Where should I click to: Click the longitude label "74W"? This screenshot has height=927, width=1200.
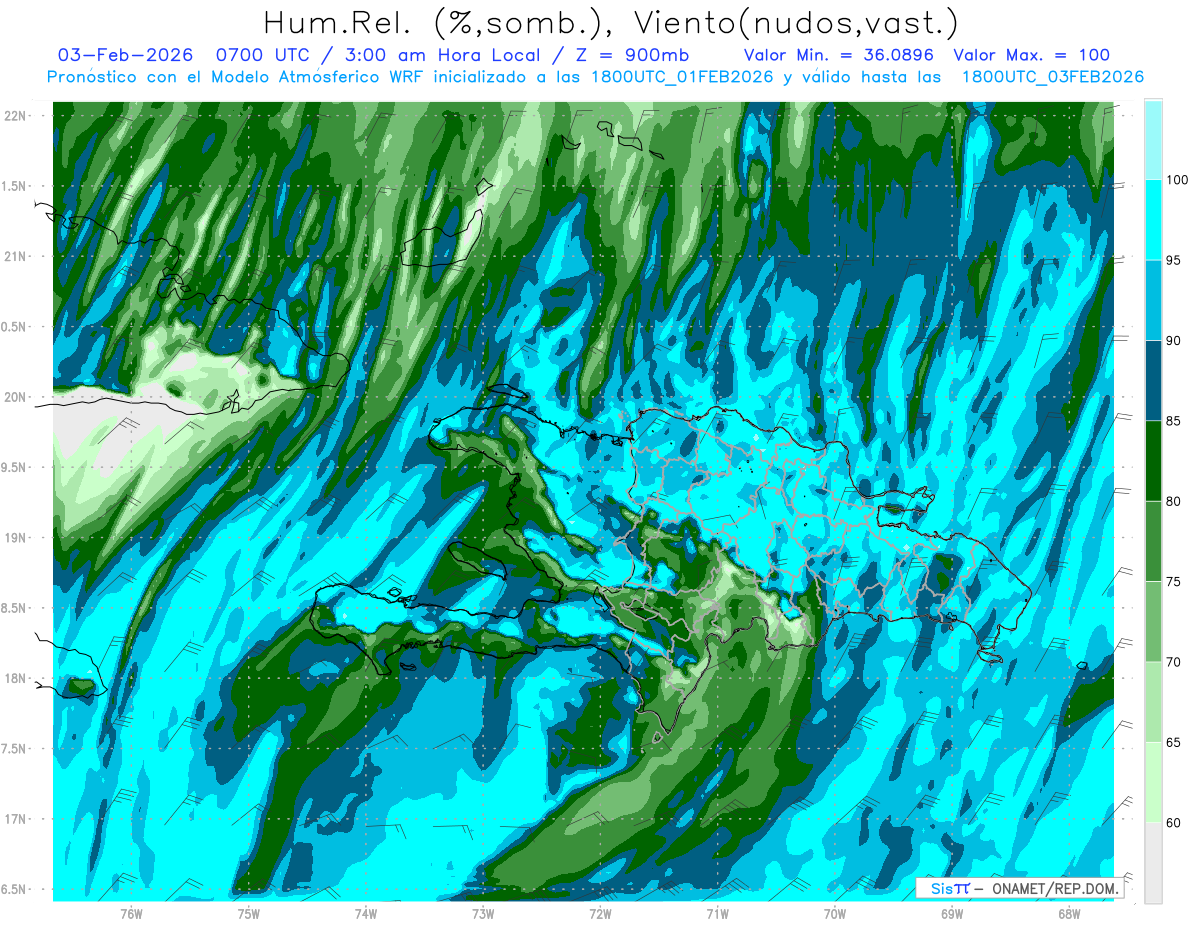tap(366, 913)
